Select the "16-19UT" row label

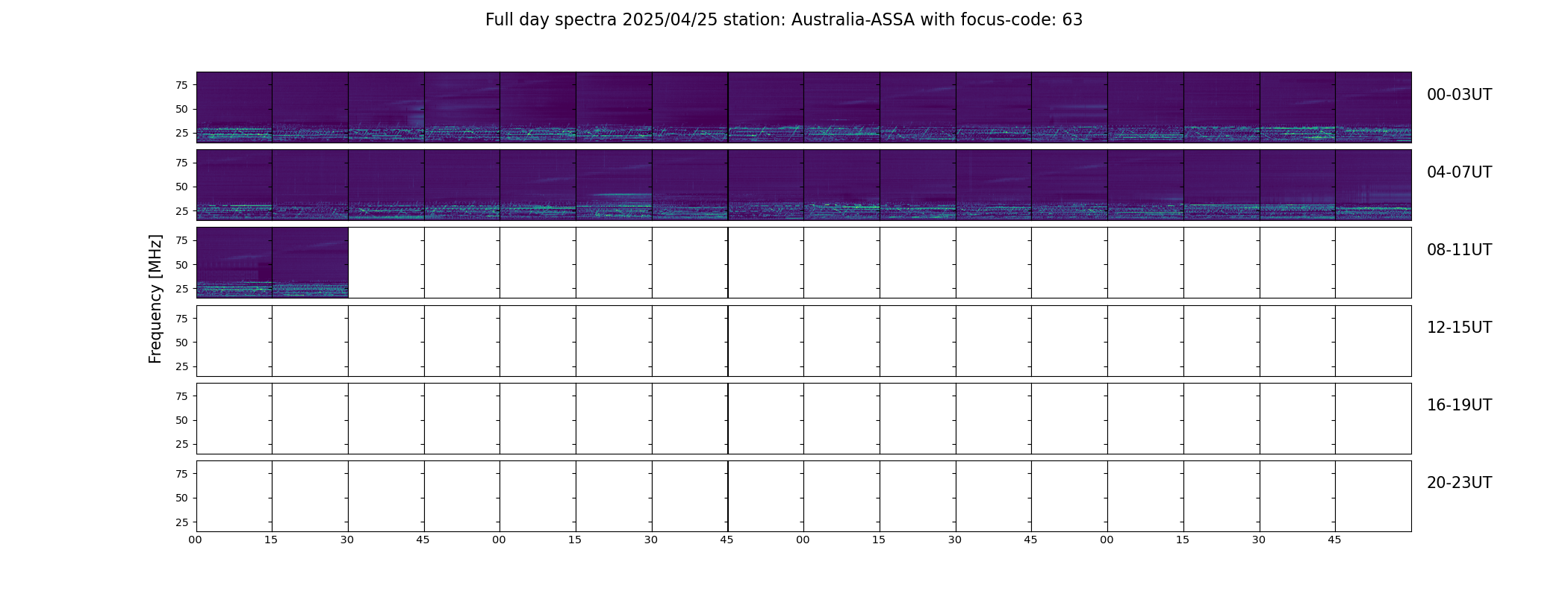(1459, 405)
